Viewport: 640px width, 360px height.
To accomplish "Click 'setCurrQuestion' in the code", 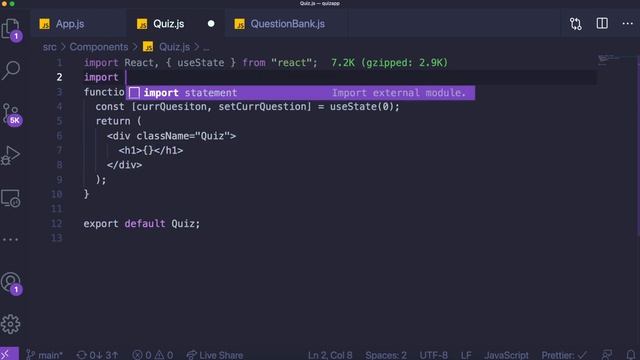I will pos(262,107).
